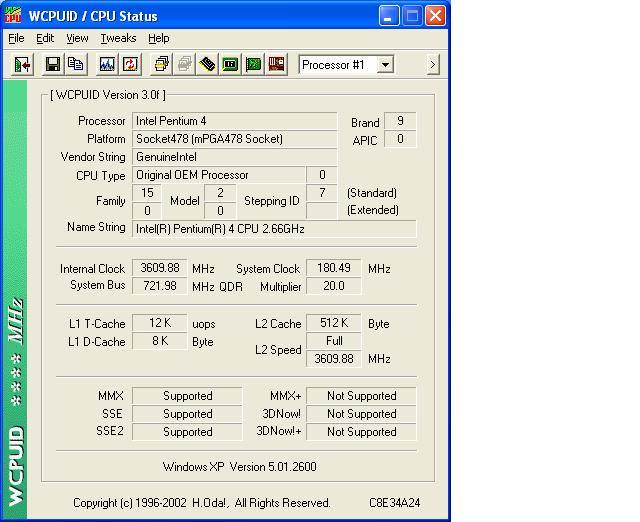Click the standard Family value '15'
This screenshot has width=640, height=522.
point(147,193)
